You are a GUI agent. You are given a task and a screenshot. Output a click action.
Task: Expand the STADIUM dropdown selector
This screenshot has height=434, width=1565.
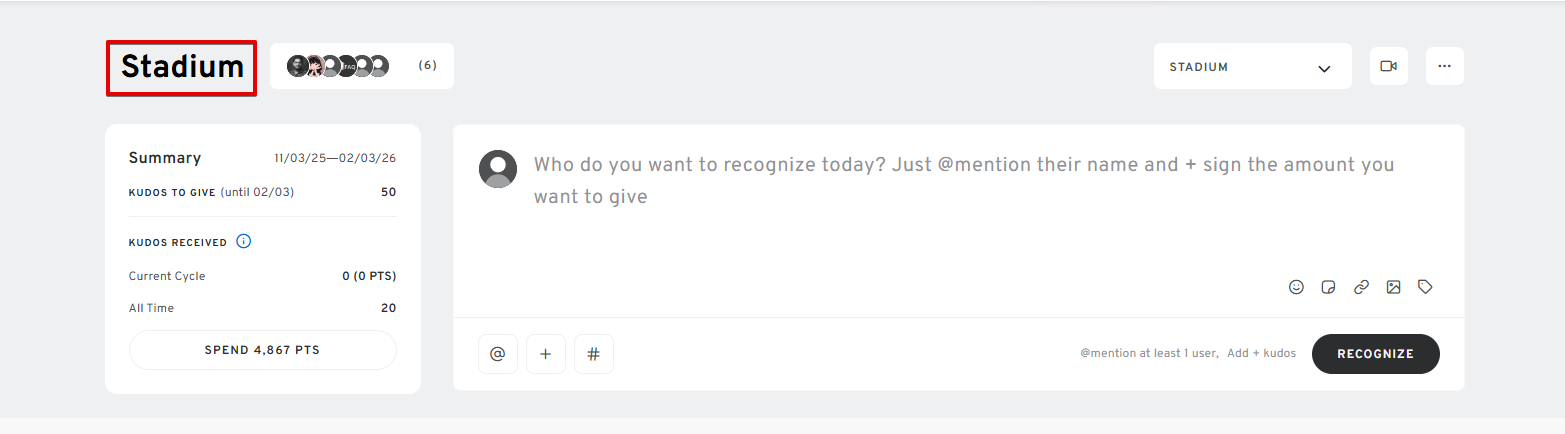pyautogui.click(x=1252, y=67)
